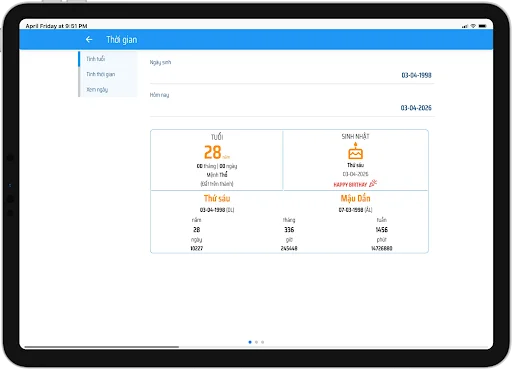Select the Xem ngày tab

(108, 89)
